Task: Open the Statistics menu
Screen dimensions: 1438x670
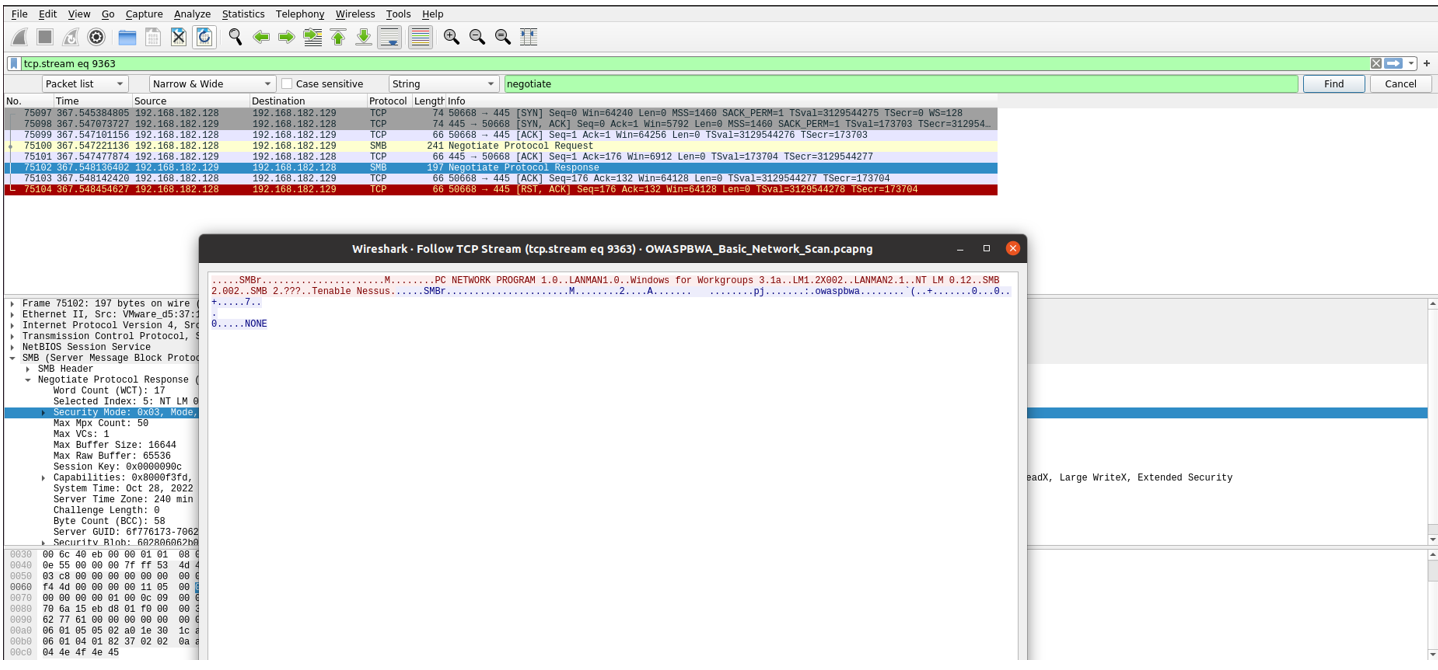Action: coord(243,14)
